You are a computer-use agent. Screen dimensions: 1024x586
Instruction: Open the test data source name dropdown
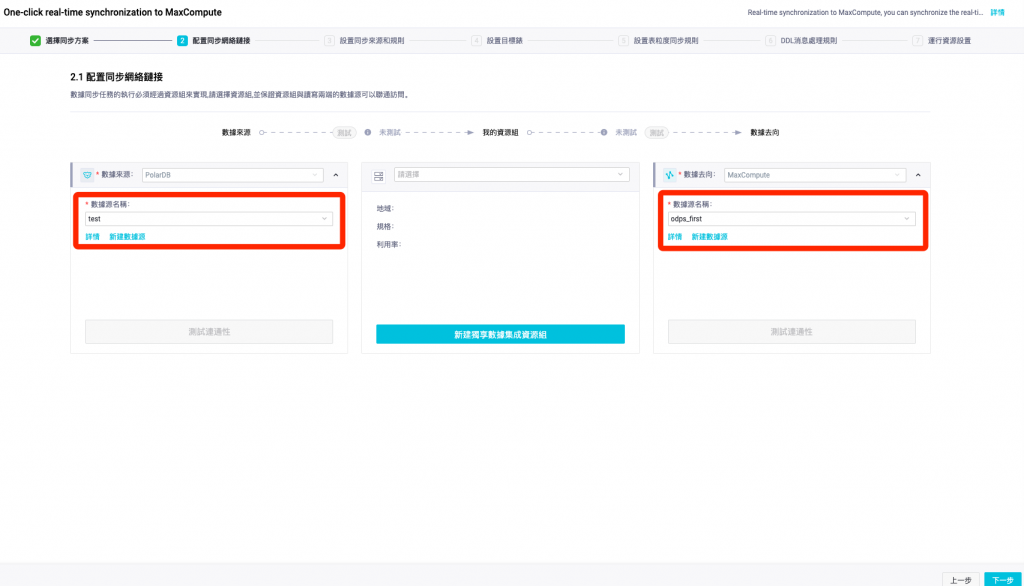[x=209, y=219]
